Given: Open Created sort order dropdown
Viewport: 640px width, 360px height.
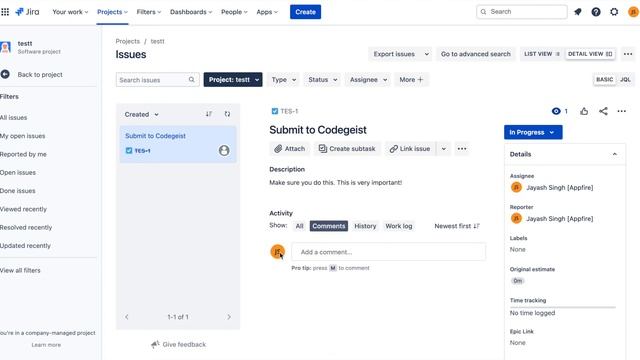Looking at the screenshot, I should point(142,114).
